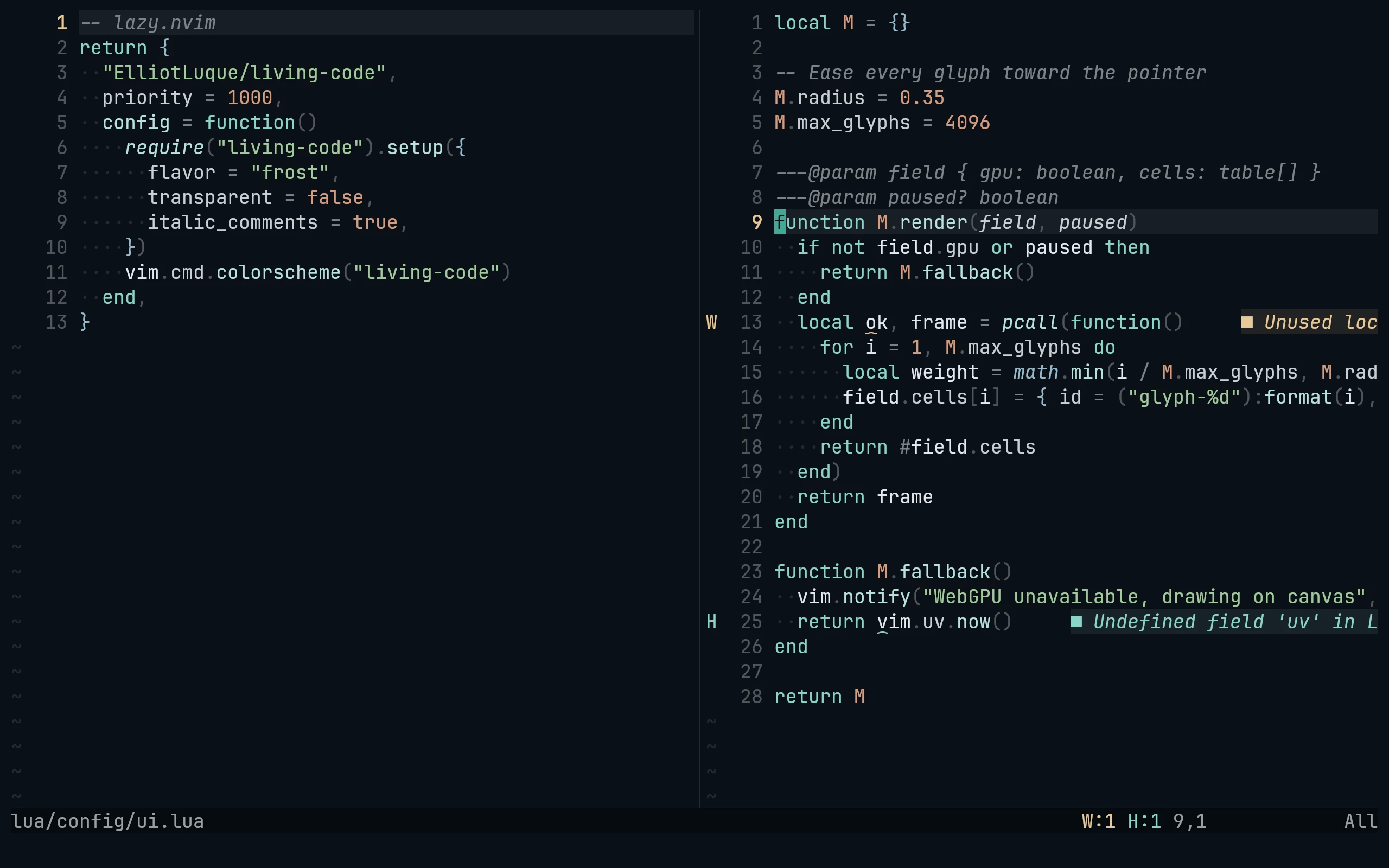Click the 'Unused loc' diagnostic message
Image resolution: width=1389 pixels, height=868 pixels.
tap(1320, 322)
